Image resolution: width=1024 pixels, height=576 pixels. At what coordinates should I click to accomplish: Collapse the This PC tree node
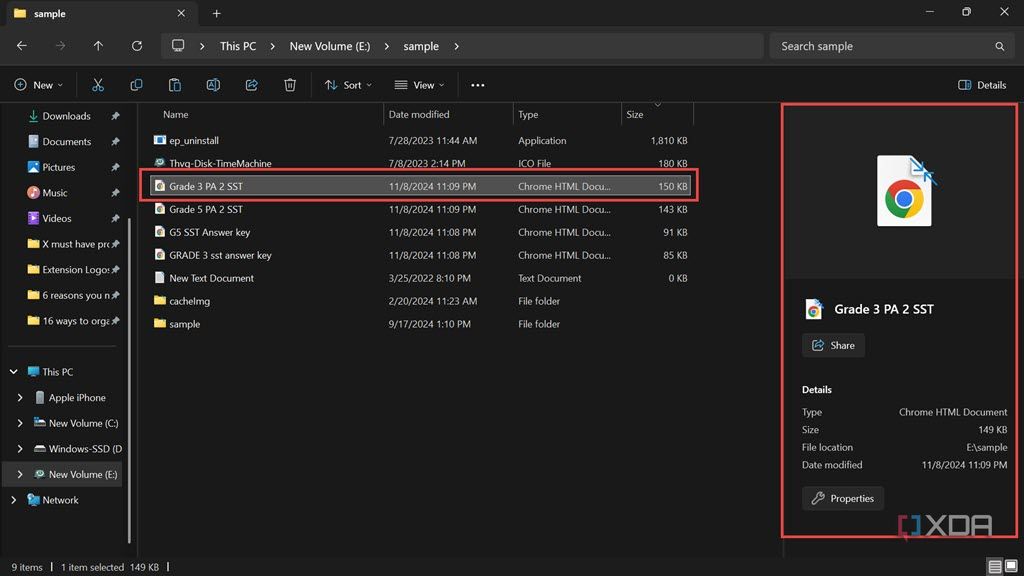[14, 372]
